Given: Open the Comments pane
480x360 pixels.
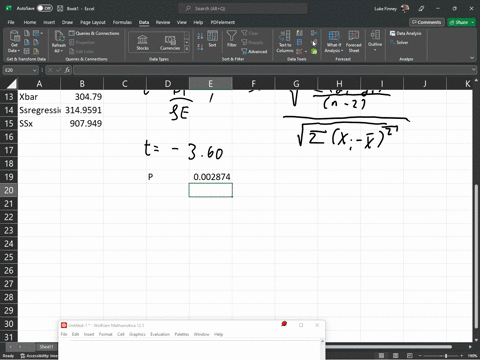Looking at the screenshot, I should (427, 22).
